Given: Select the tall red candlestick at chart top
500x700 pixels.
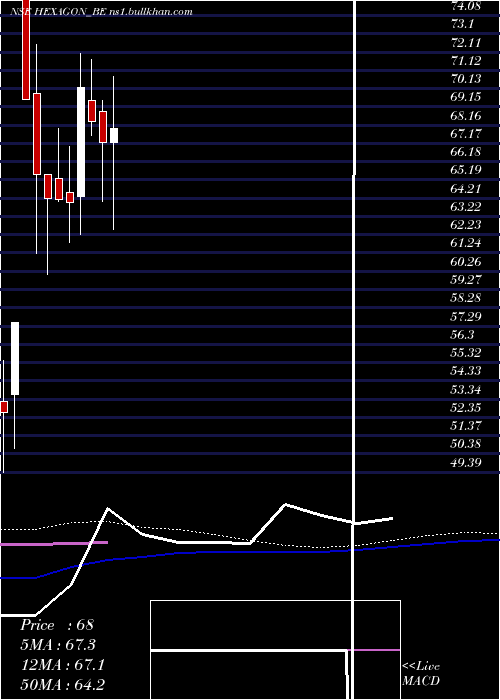Looking at the screenshot, I should pyautogui.click(x=26, y=50).
